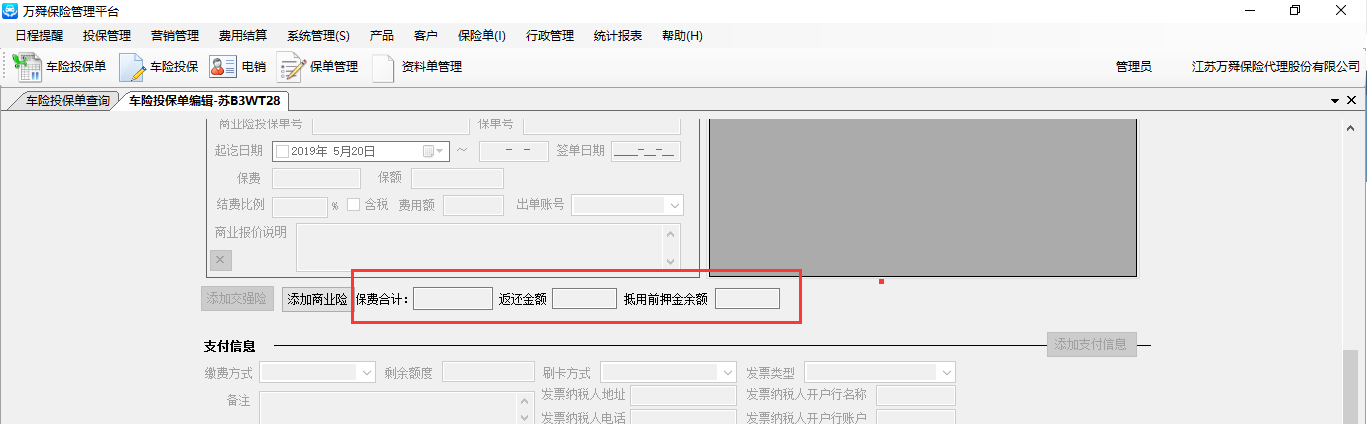This screenshot has height=424, width=1367.
Task: Open the 营销管理 menu
Action: 175,35
